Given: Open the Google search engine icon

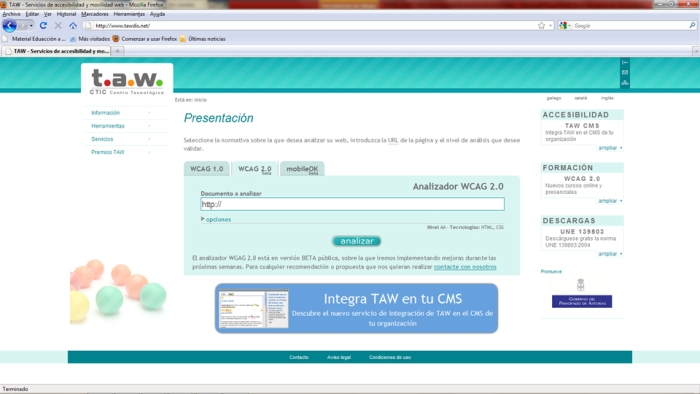Looking at the screenshot, I should [x=563, y=26].
